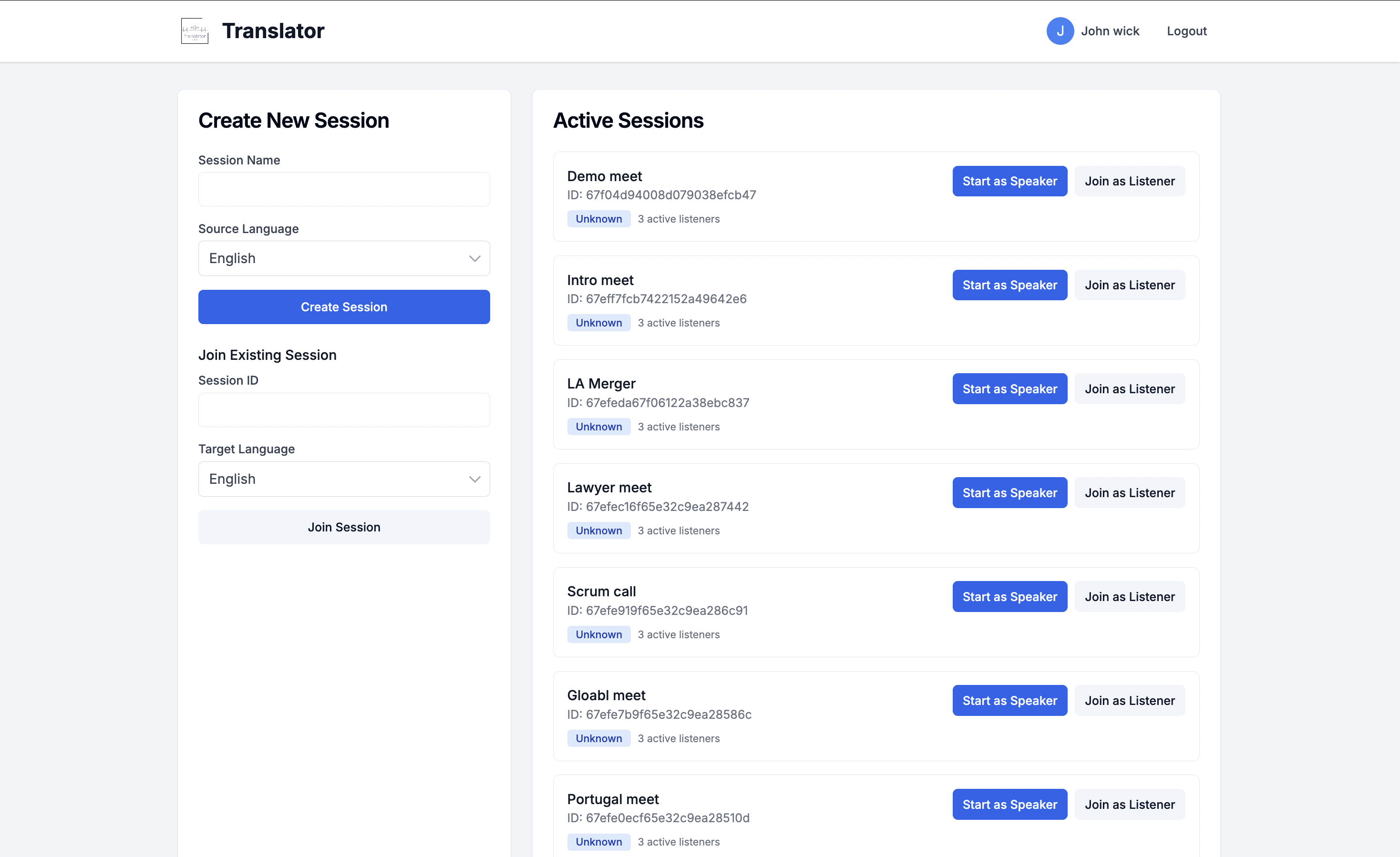Start as Speaker for Portugal meet

(x=1009, y=804)
